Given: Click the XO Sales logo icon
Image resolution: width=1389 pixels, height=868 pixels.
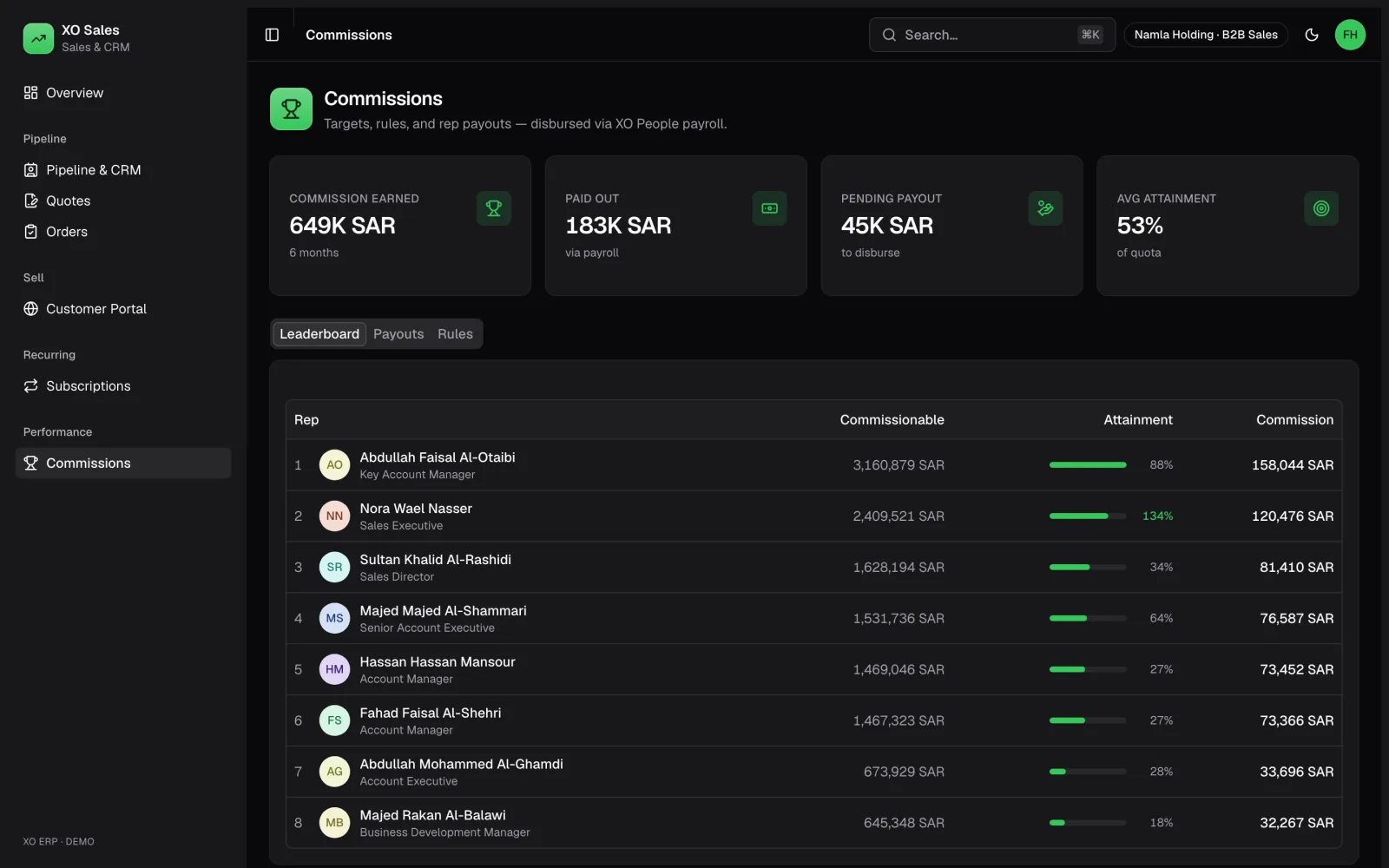Looking at the screenshot, I should (38, 38).
